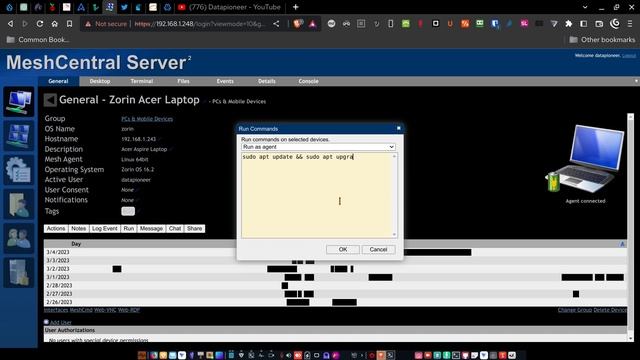Open the My Account sidebar icon
The height and width of the screenshot is (360, 640).
pos(19,136)
